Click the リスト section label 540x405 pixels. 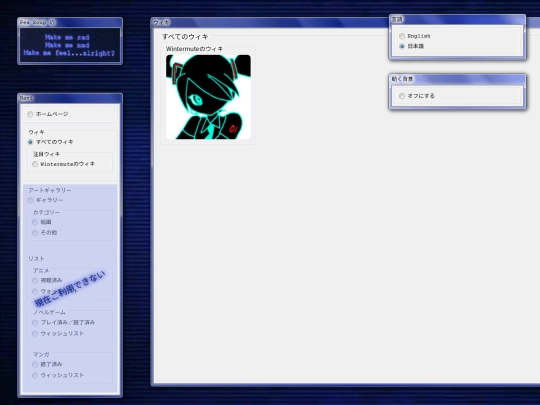coord(36,259)
